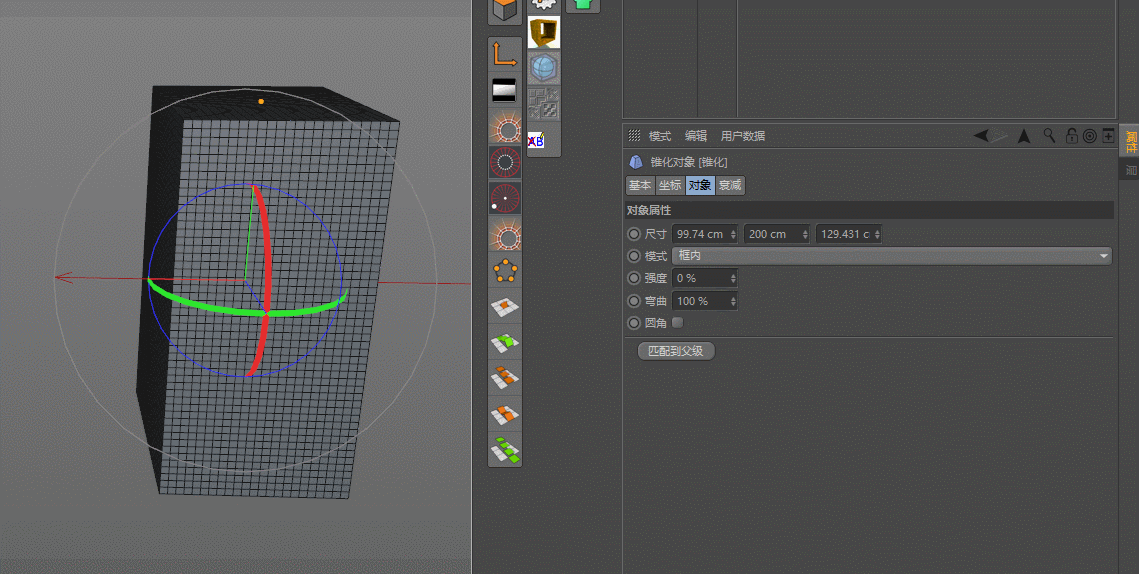Toggle animation dot beside 圆角
This screenshot has height=574, width=1139.
coord(634,323)
